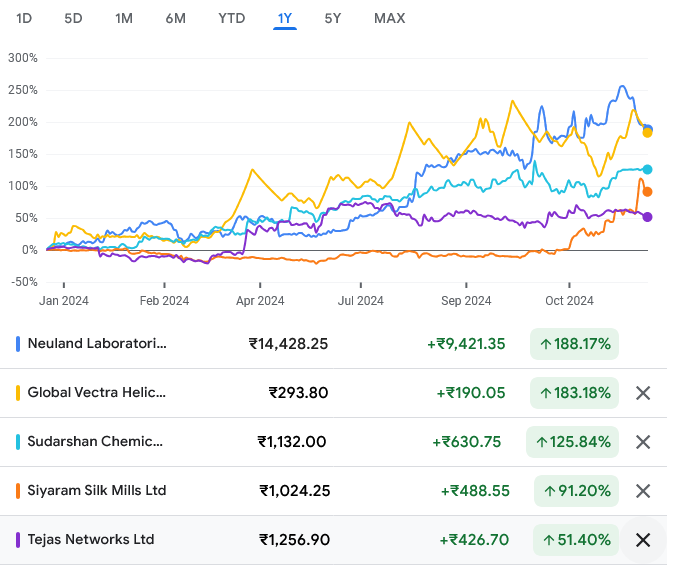
Task: Click the Jan 2024 axis label
Action: 64,301
